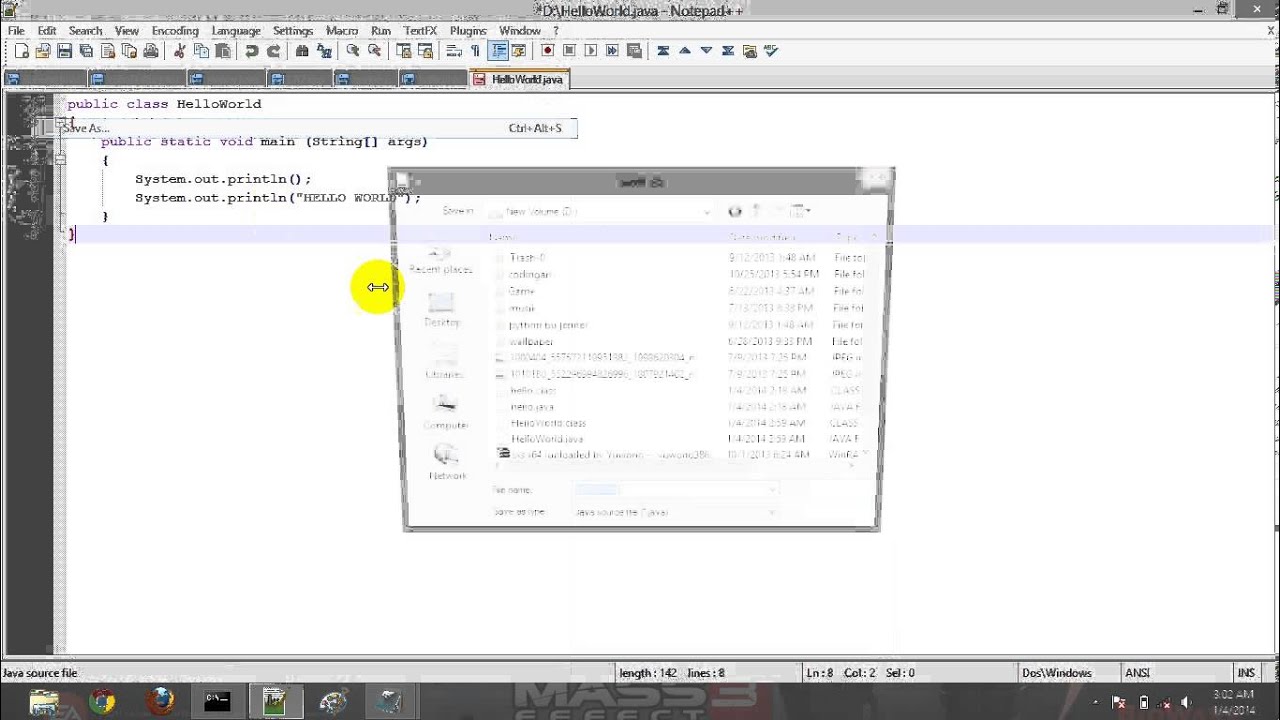Click the Print toolbar icon

151,51
